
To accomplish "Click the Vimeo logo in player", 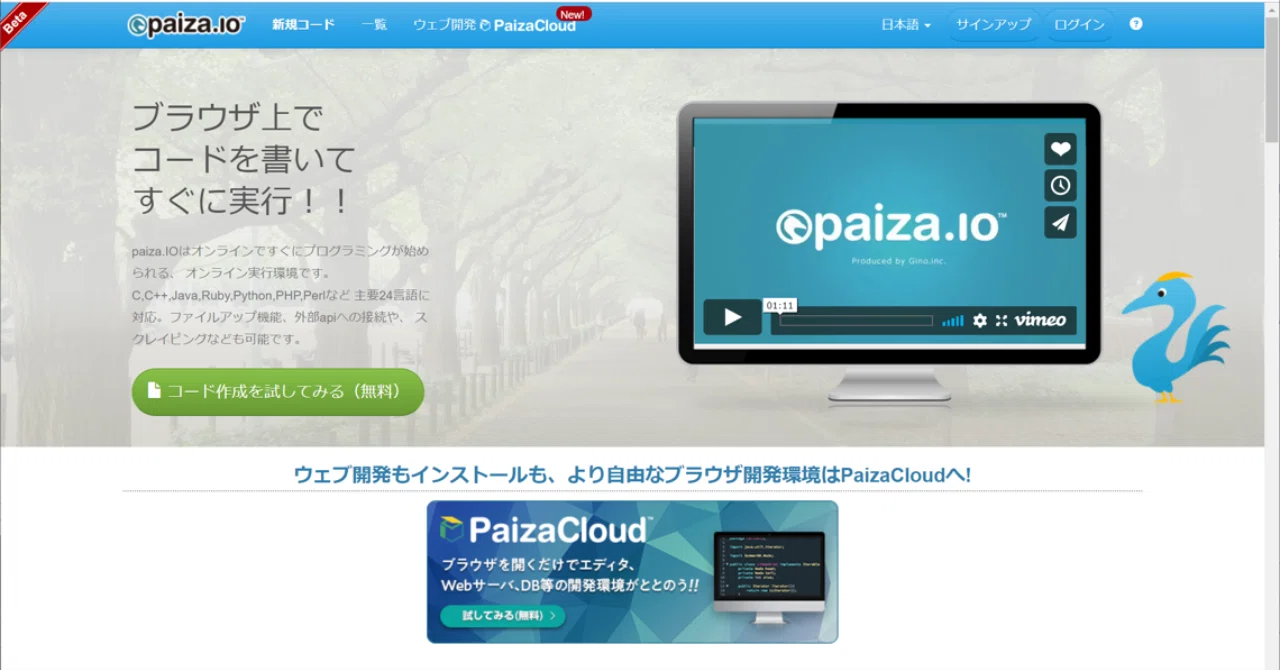I will coord(1040,320).
